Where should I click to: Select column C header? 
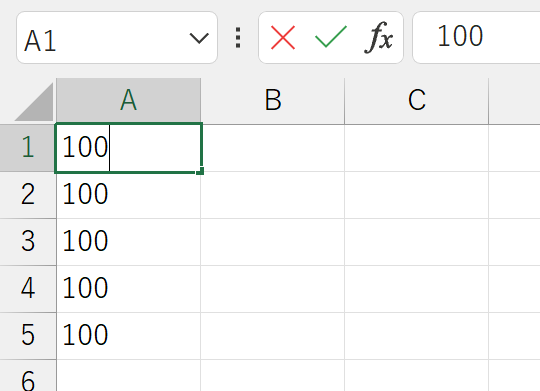pyautogui.click(x=417, y=100)
